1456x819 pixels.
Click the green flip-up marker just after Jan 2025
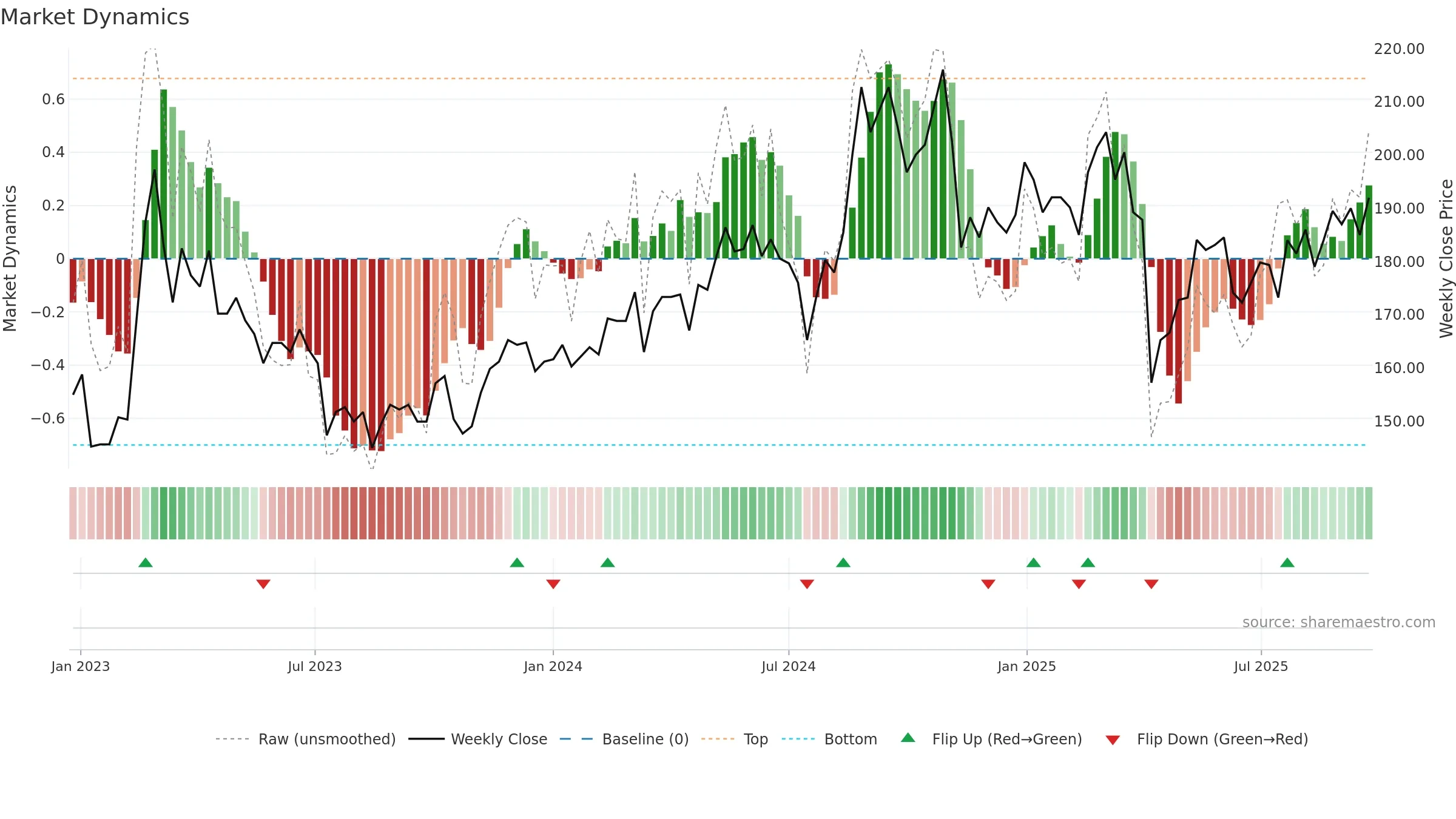[x=1034, y=562]
